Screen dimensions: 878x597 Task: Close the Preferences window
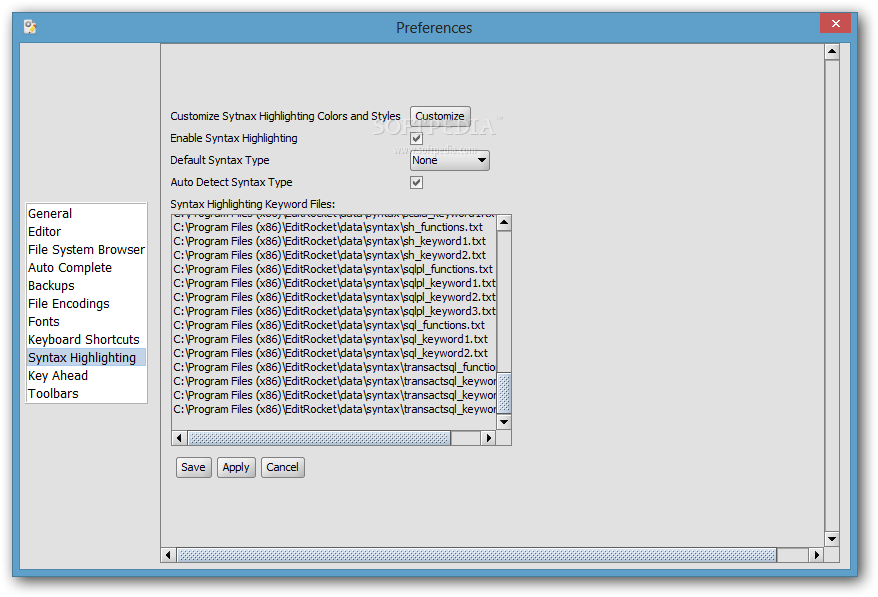click(x=835, y=24)
